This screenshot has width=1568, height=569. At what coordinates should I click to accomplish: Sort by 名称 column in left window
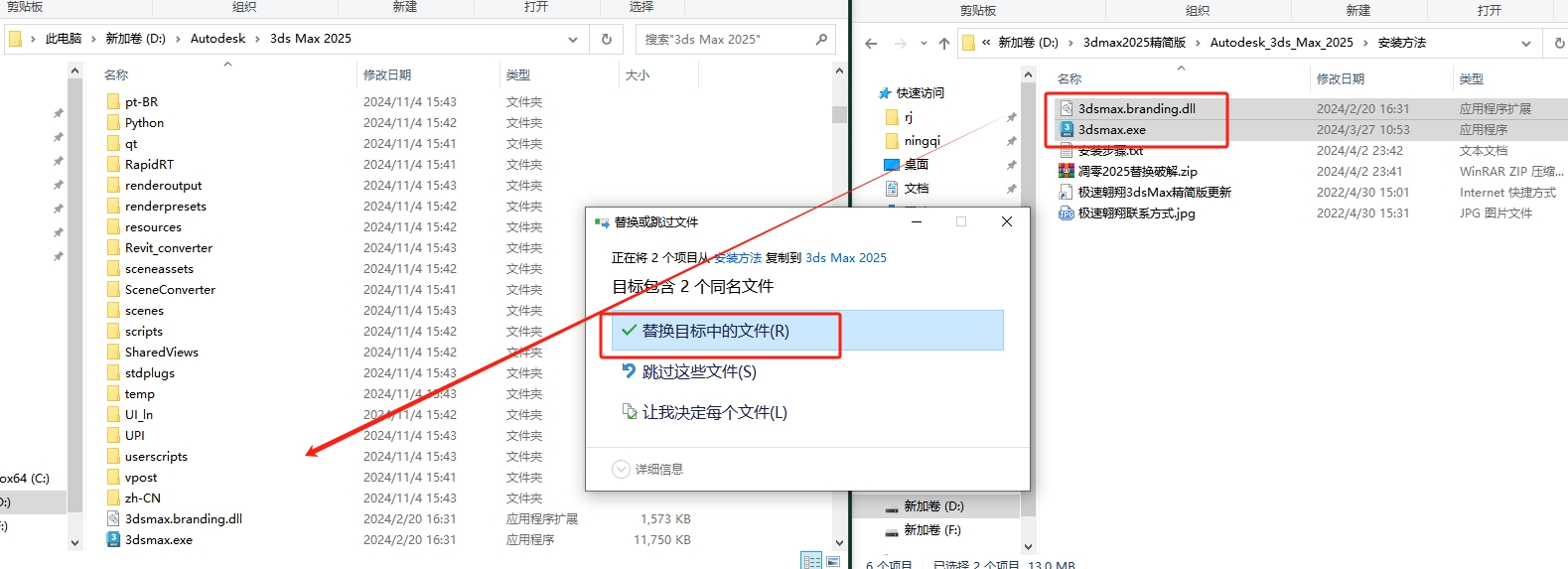click(116, 74)
